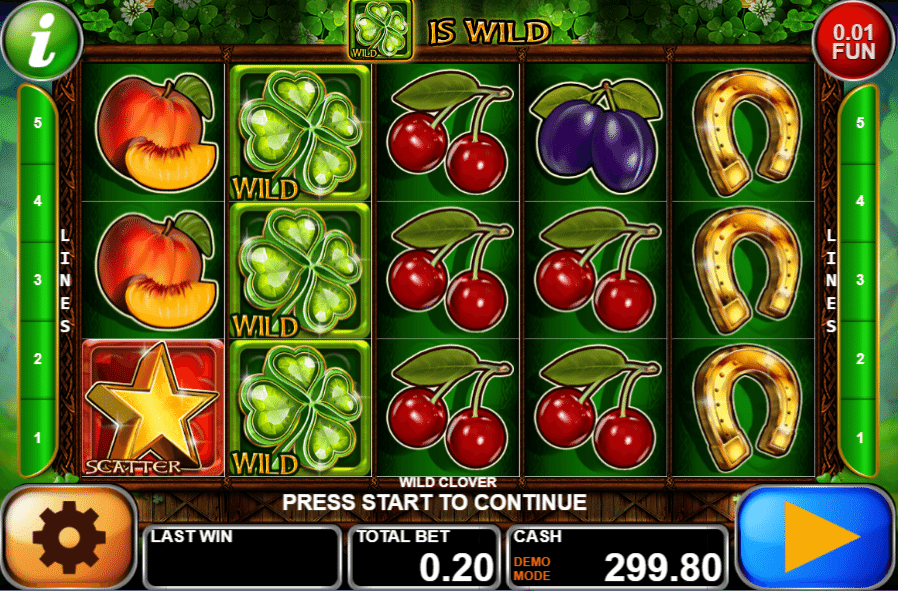Click the Last Win display box
898x591 pixels.
pos(242,557)
